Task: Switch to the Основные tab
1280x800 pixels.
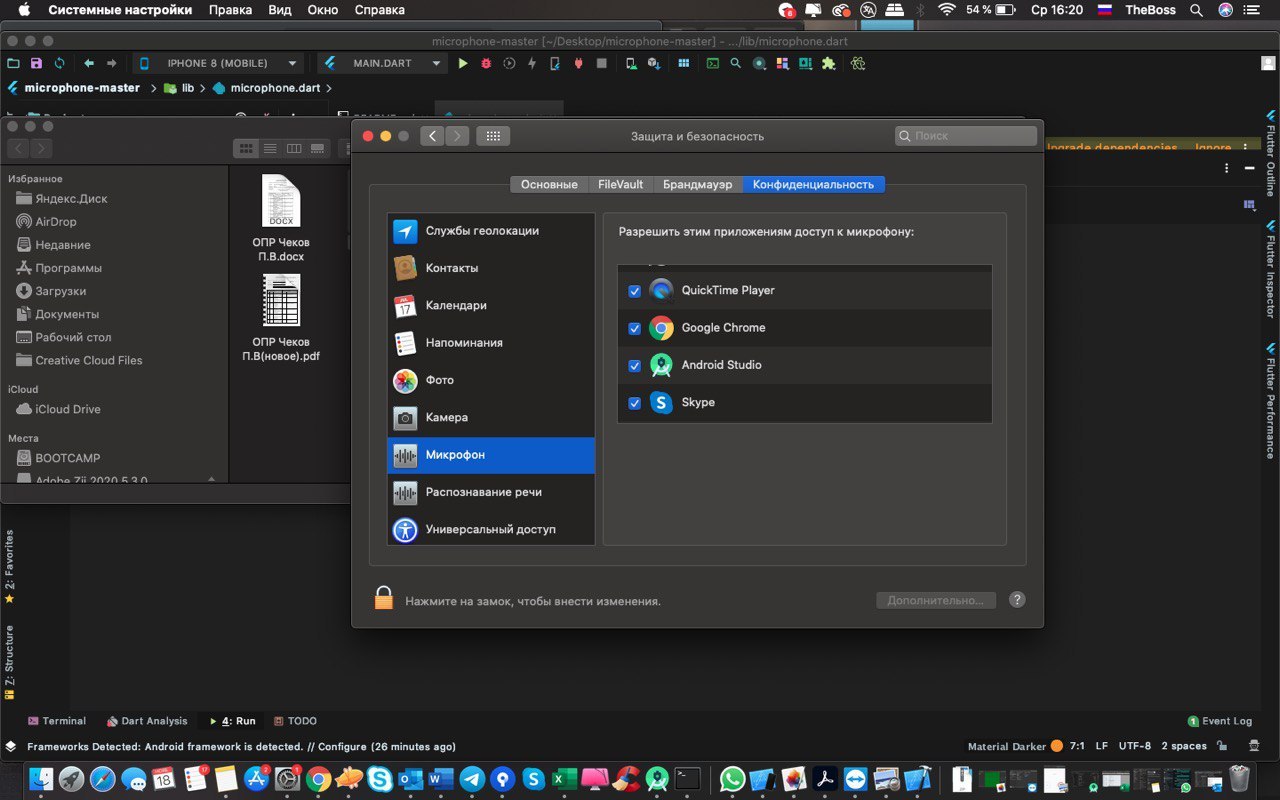Action: (x=549, y=185)
